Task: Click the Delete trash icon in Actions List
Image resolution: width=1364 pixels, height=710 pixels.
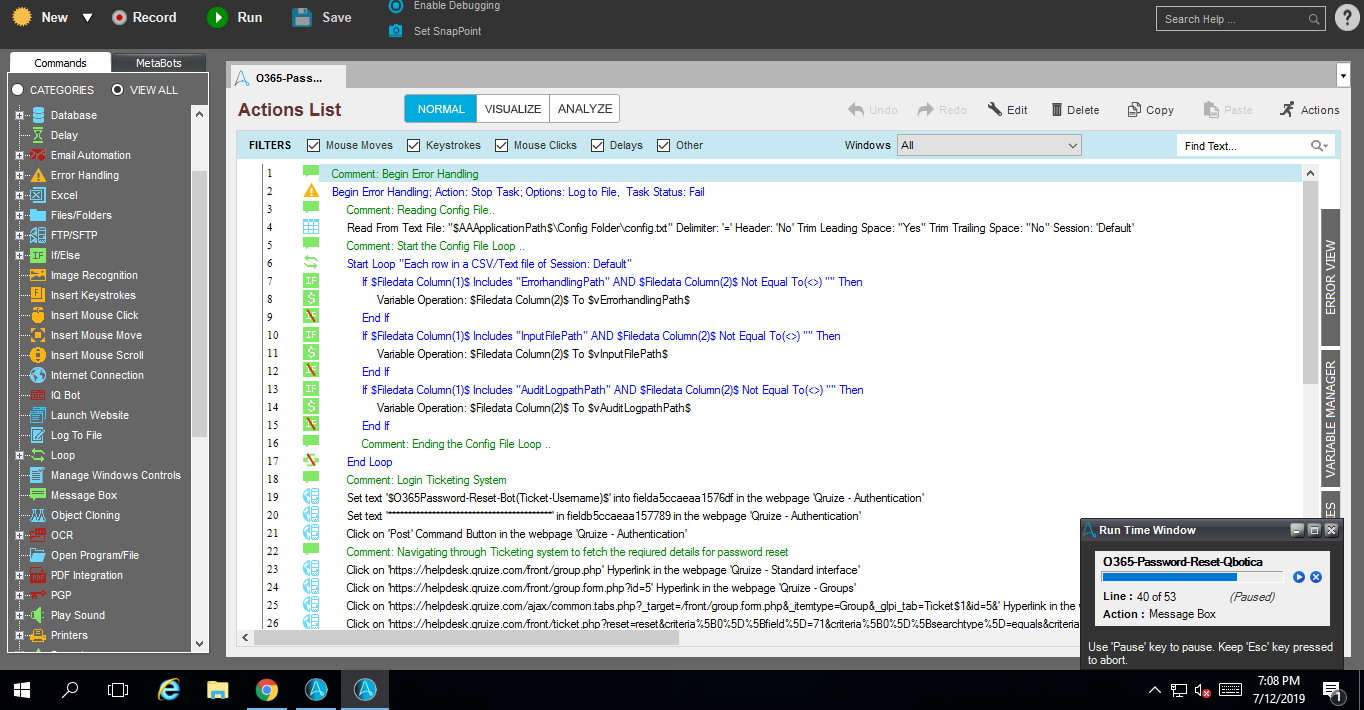Action: pos(1057,110)
